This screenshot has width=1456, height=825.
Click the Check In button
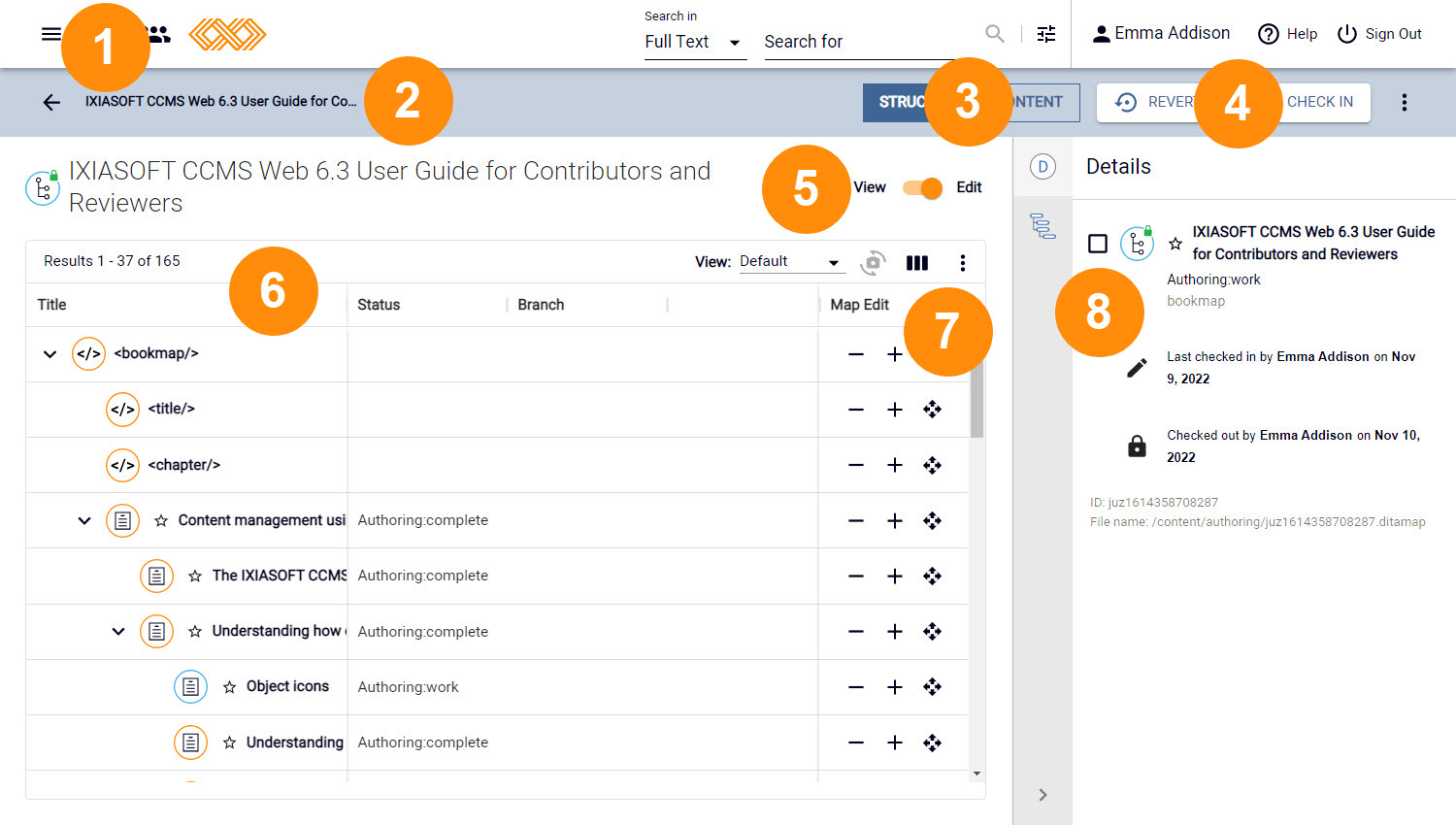1320,102
